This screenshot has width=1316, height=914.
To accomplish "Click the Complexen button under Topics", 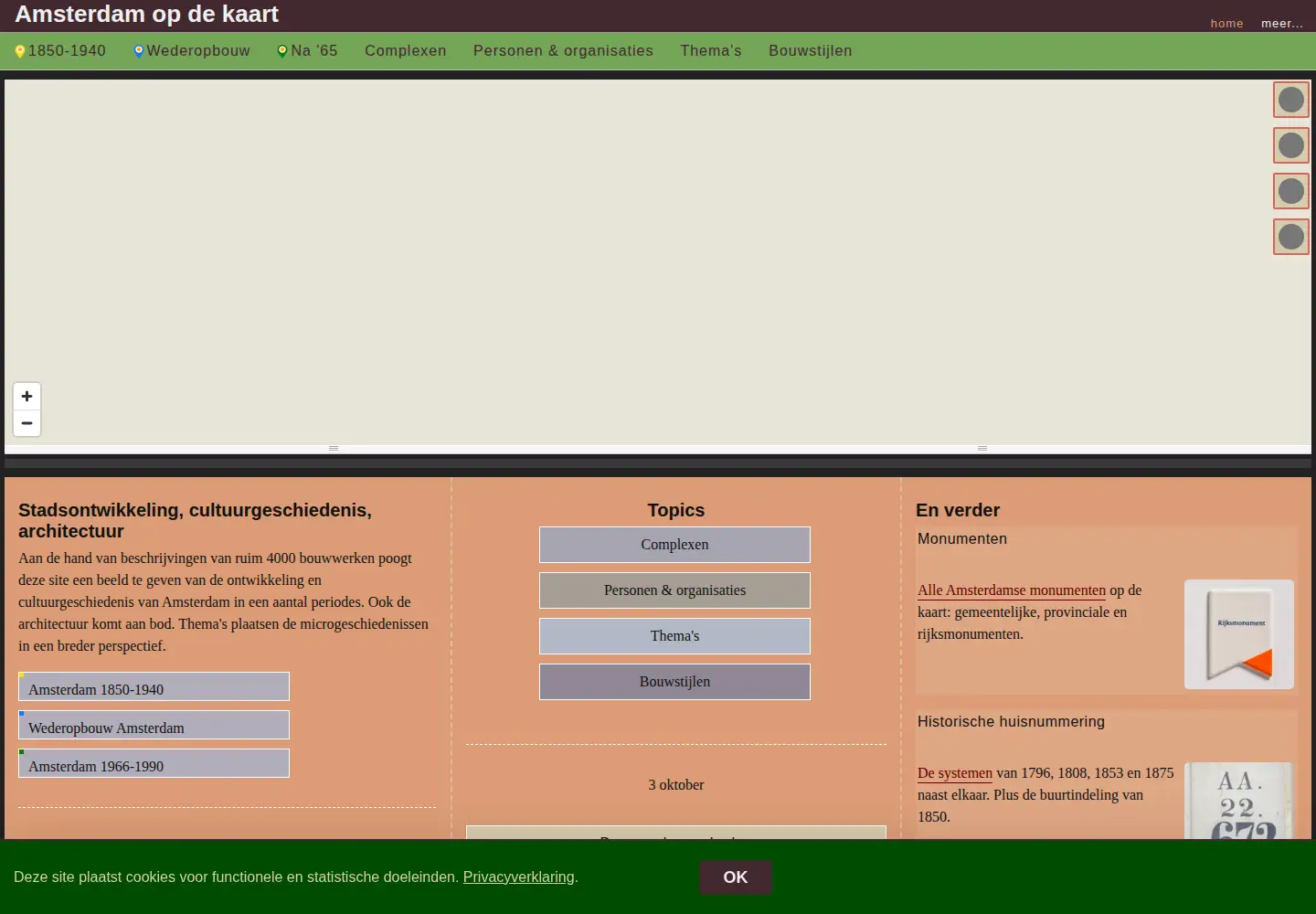I will 674,545.
